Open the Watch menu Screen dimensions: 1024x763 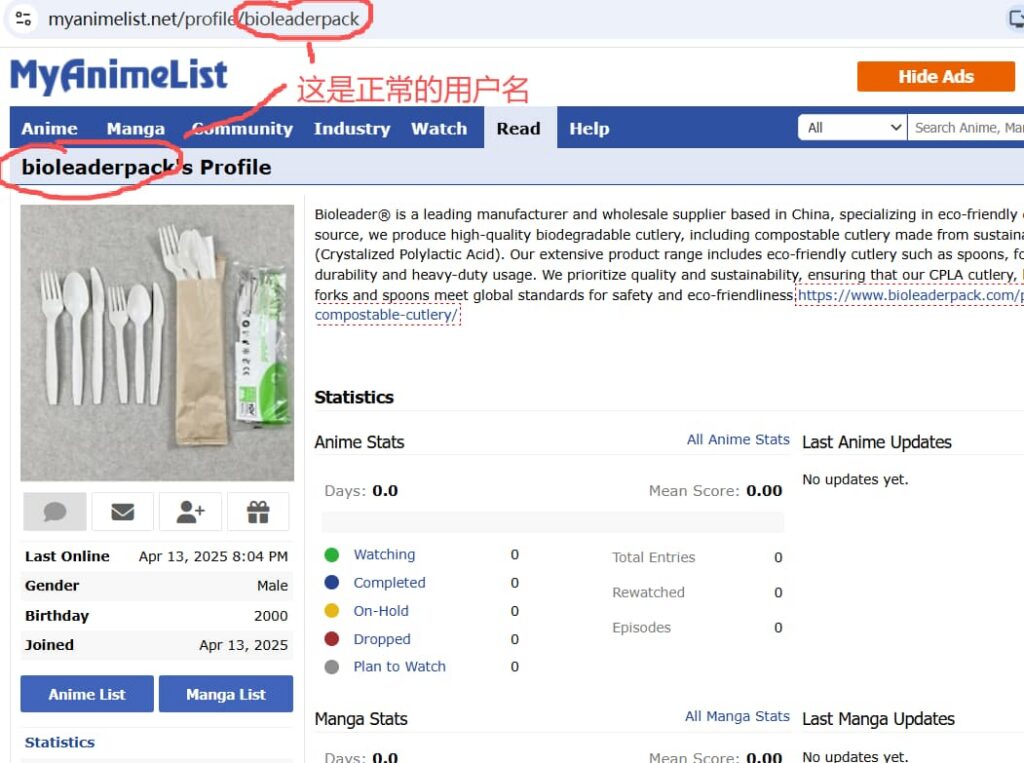[x=439, y=128]
